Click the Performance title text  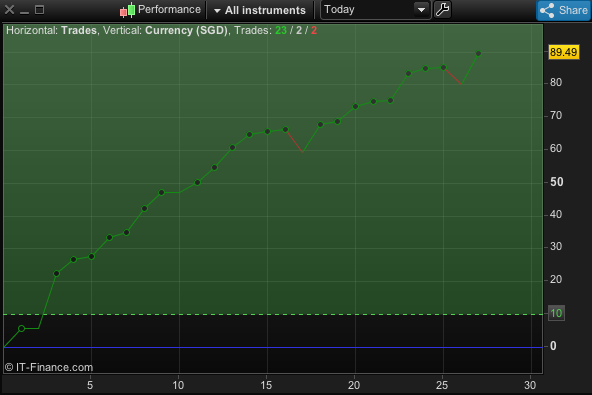click(169, 9)
